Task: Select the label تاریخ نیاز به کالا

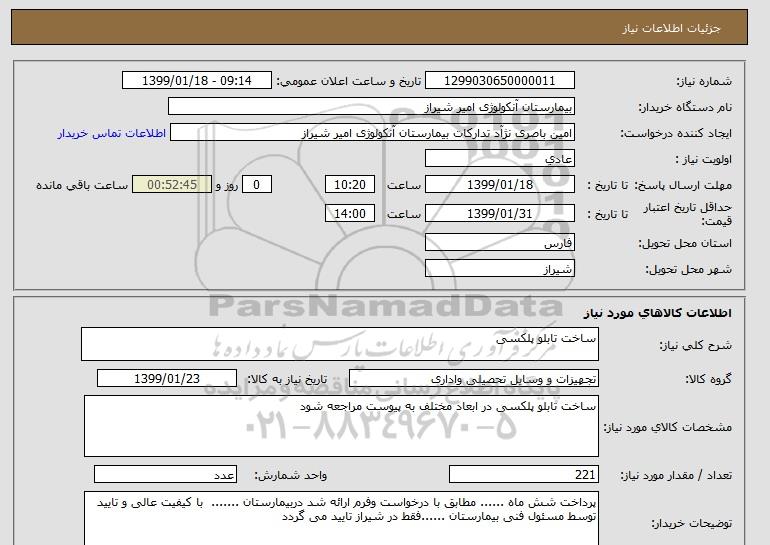Action: pos(287,379)
